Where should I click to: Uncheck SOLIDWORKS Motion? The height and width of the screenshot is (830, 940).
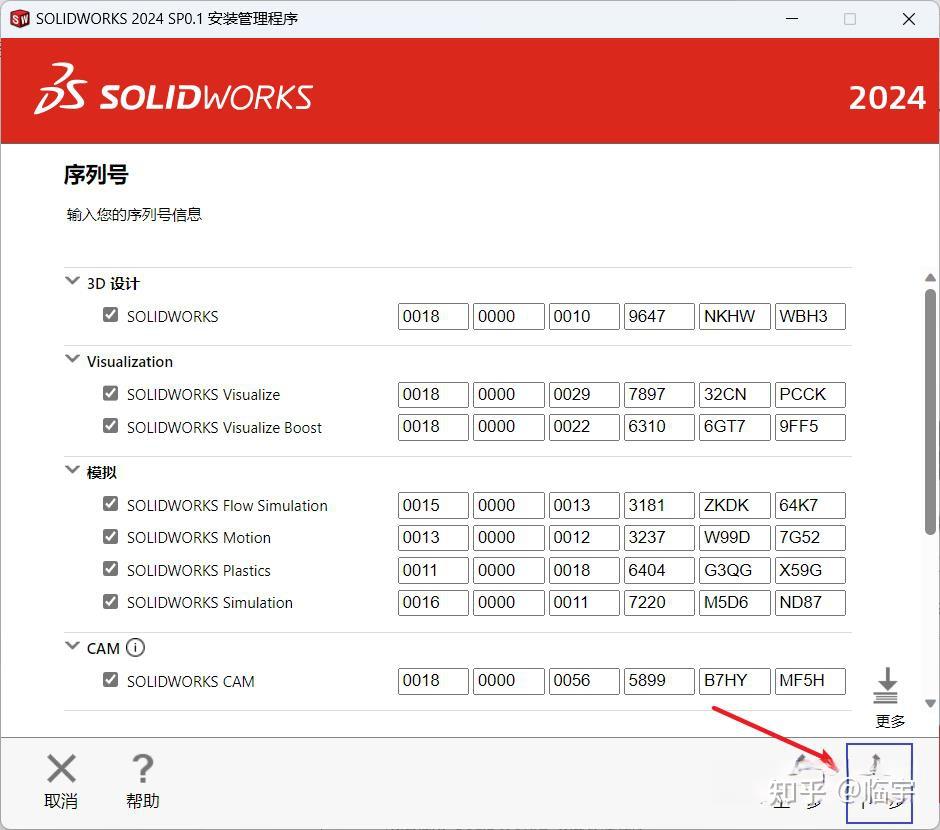110,537
